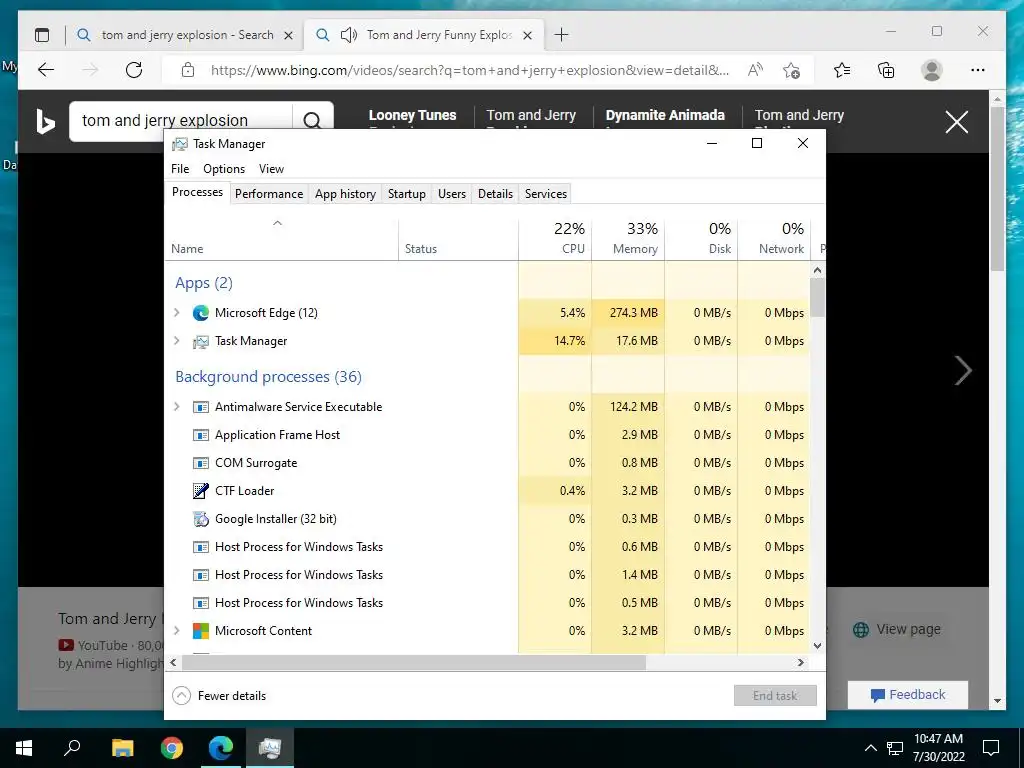Open Edge Settings and more menu
This screenshot has width=1024, height=768.
click(x=978, y=70)
